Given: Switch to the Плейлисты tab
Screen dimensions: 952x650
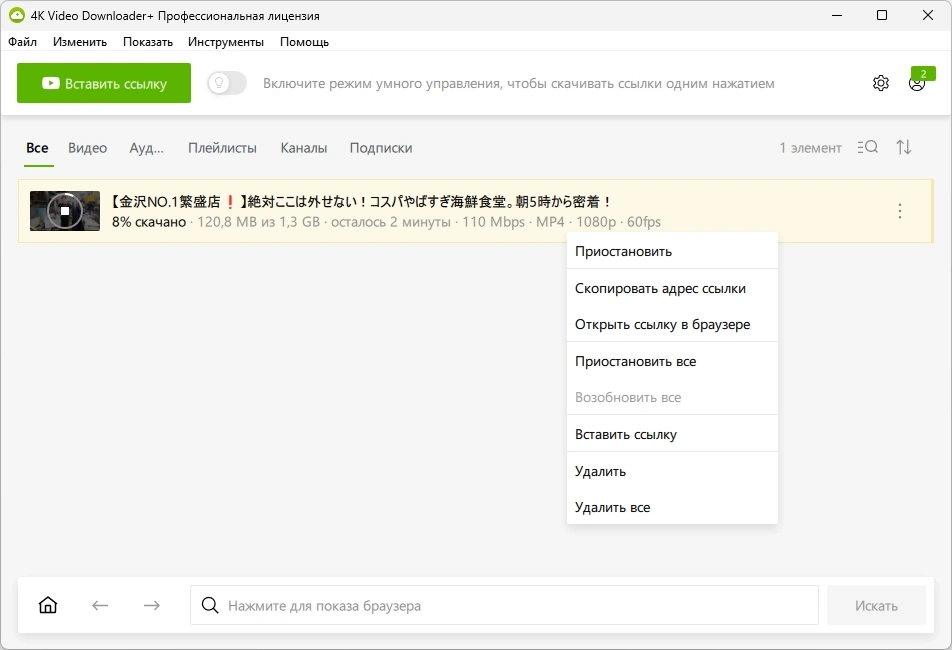Looking at the screenshot, I should click(x=222, y=148).
